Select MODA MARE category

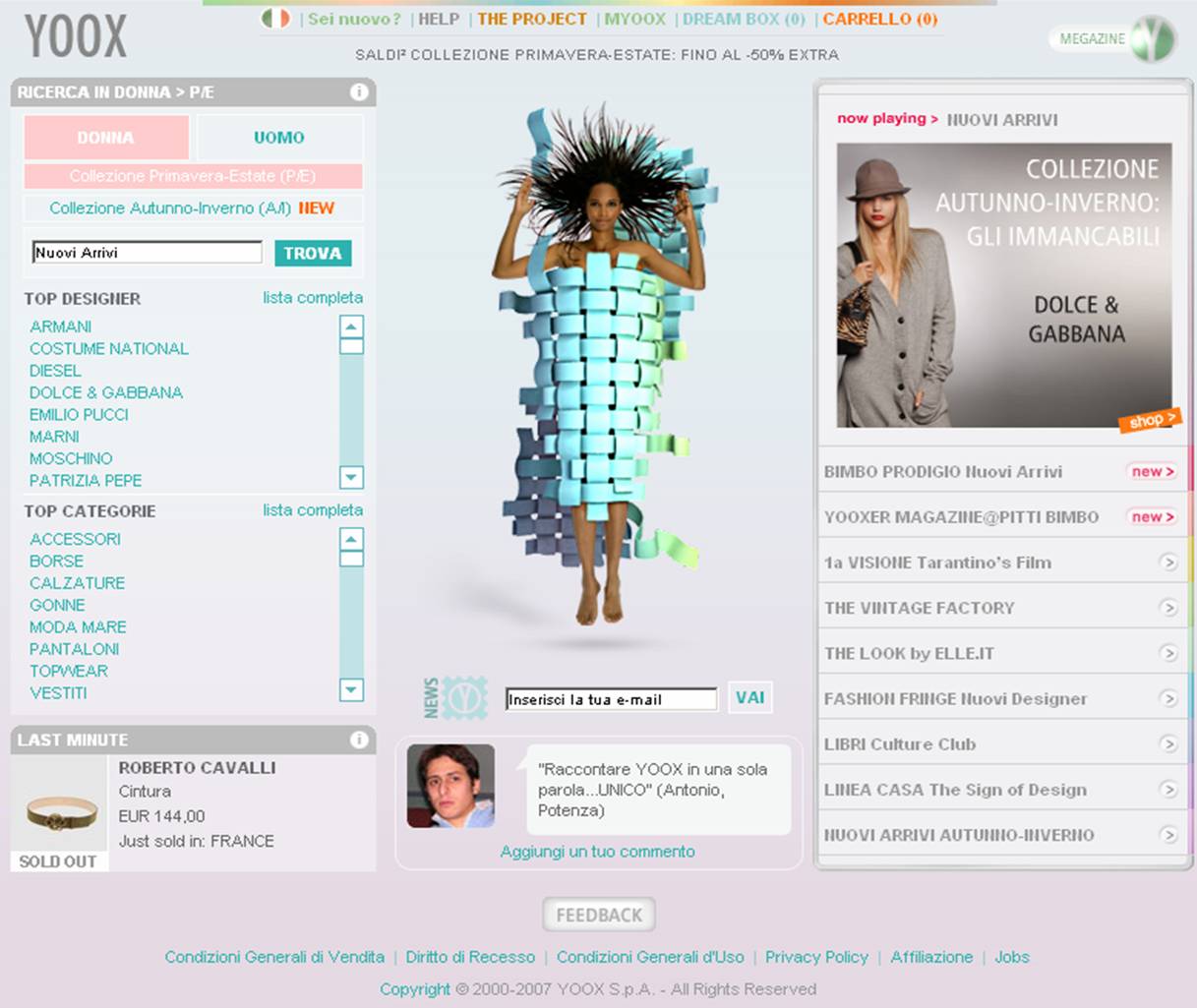click(78, 626)
